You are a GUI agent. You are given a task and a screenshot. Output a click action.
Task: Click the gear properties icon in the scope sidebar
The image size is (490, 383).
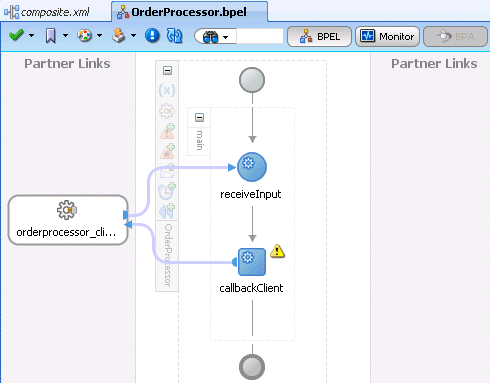pyautogui.click(x=167, y=111)
